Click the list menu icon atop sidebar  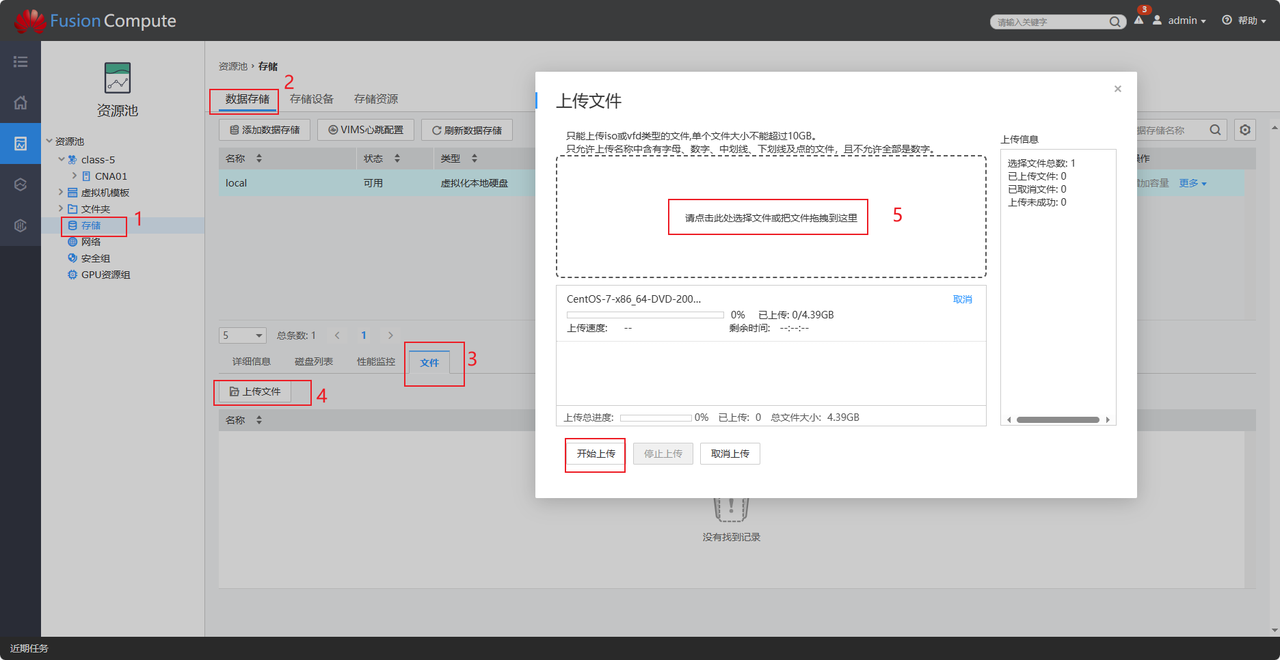coord(20,62)
